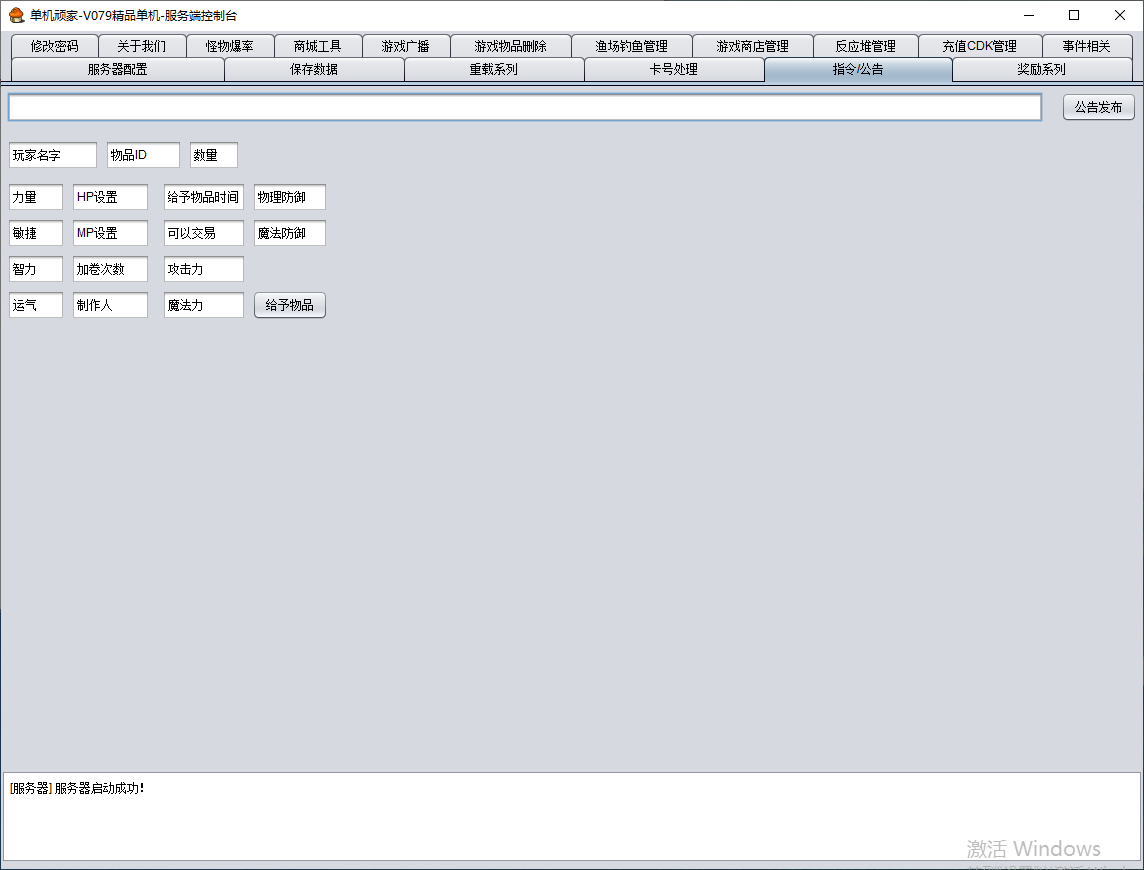Image resolution: width=1144 pixels, height=870 pixels.
Task: Switch to the 怪物爆率 tab
Action: coord(229,46)
